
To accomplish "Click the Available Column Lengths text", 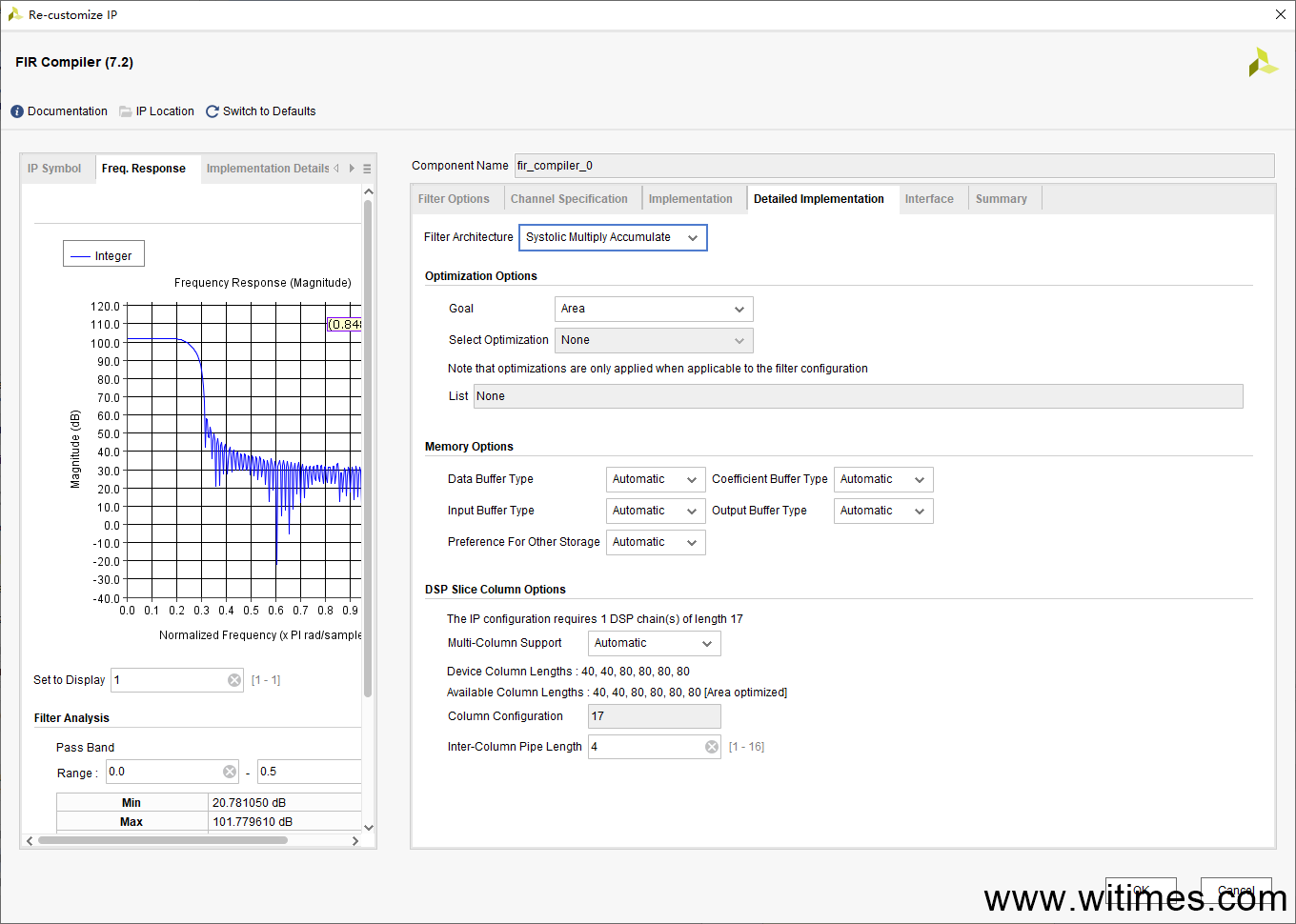I will tap(618, 693).
